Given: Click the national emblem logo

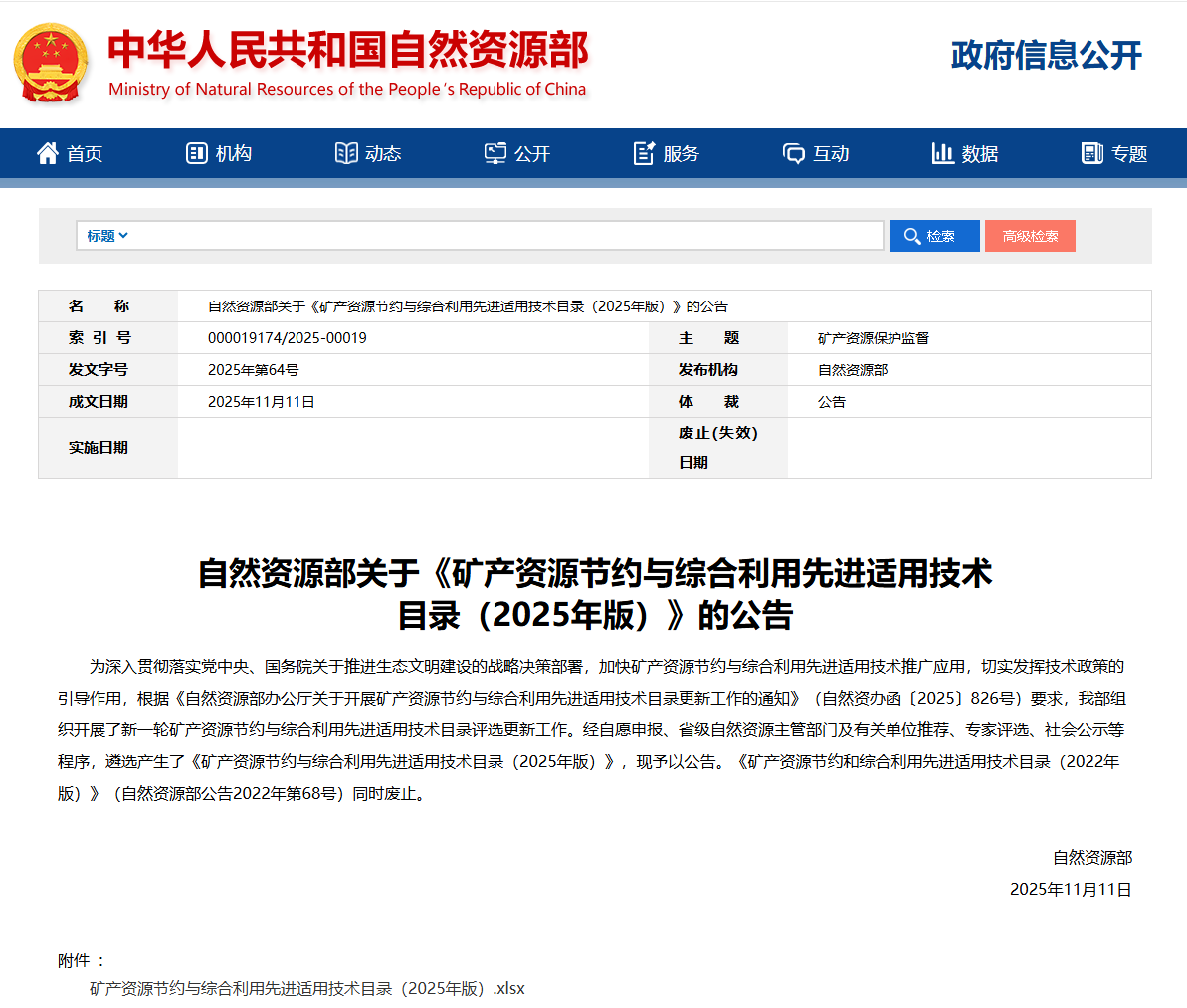Looking at the screenshot, I should (x=50, y=63).
